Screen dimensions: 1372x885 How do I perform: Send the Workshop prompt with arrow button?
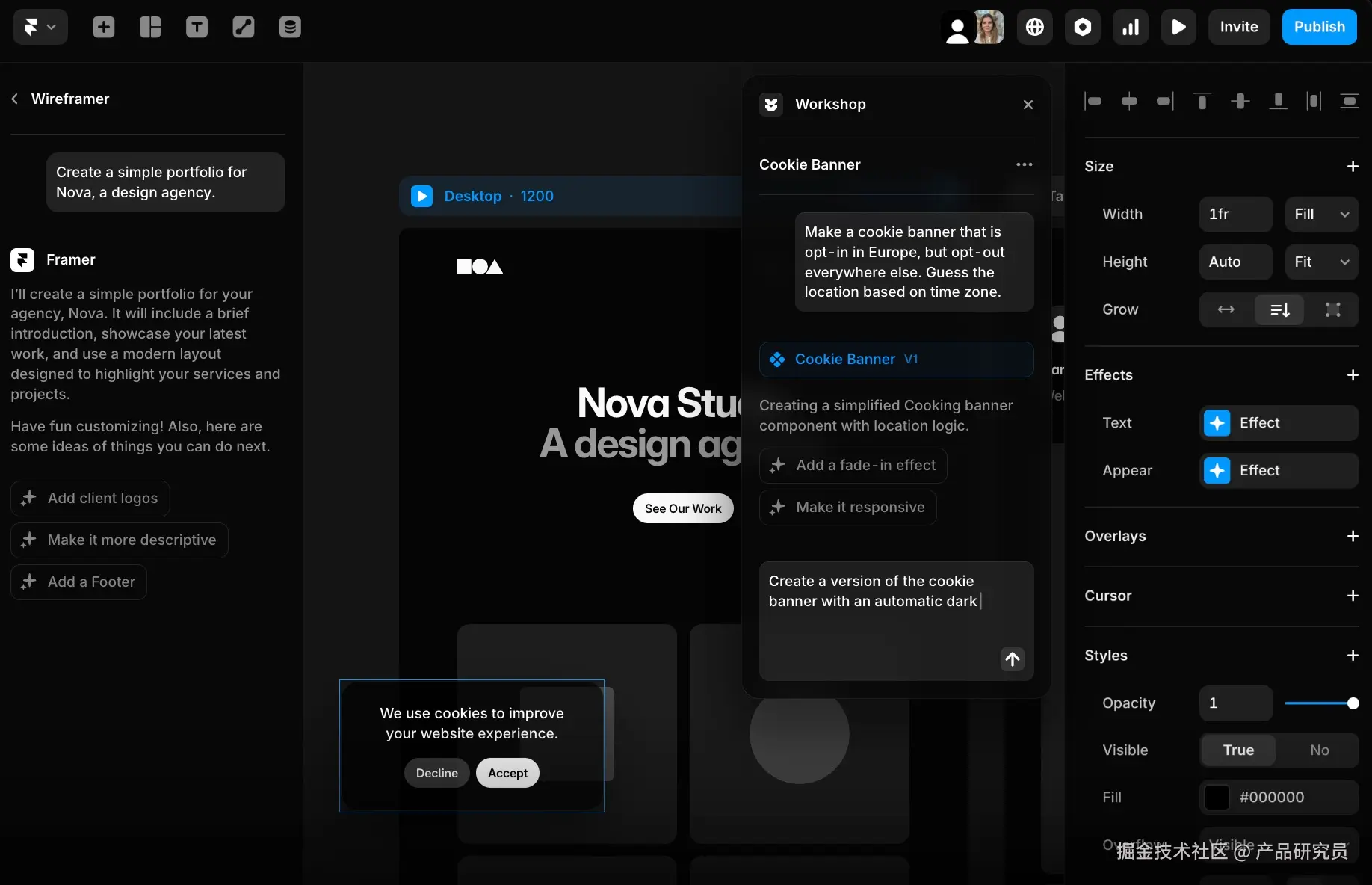tap(1013, 659)
